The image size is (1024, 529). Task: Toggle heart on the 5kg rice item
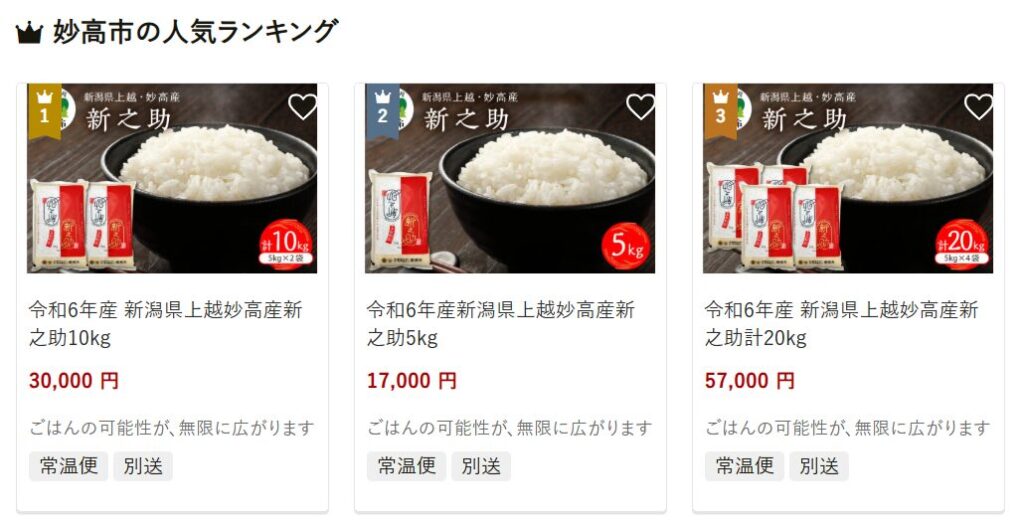641,106
